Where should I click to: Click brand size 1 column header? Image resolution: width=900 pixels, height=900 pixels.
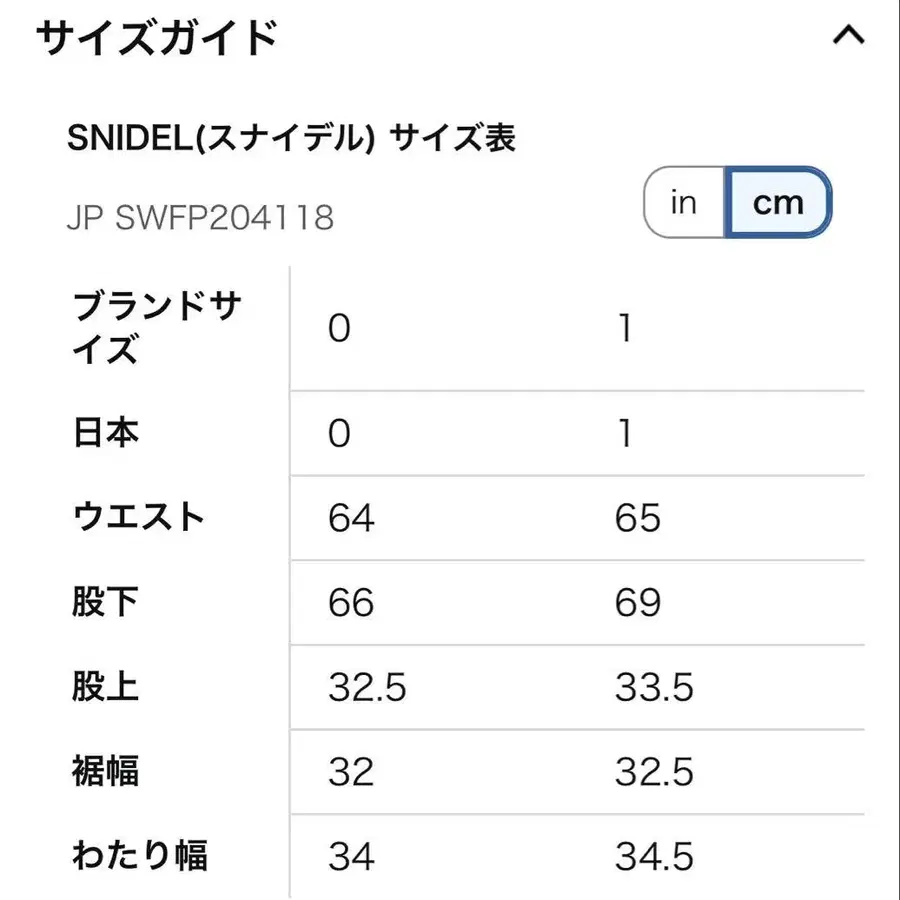[x=625, y=328]
